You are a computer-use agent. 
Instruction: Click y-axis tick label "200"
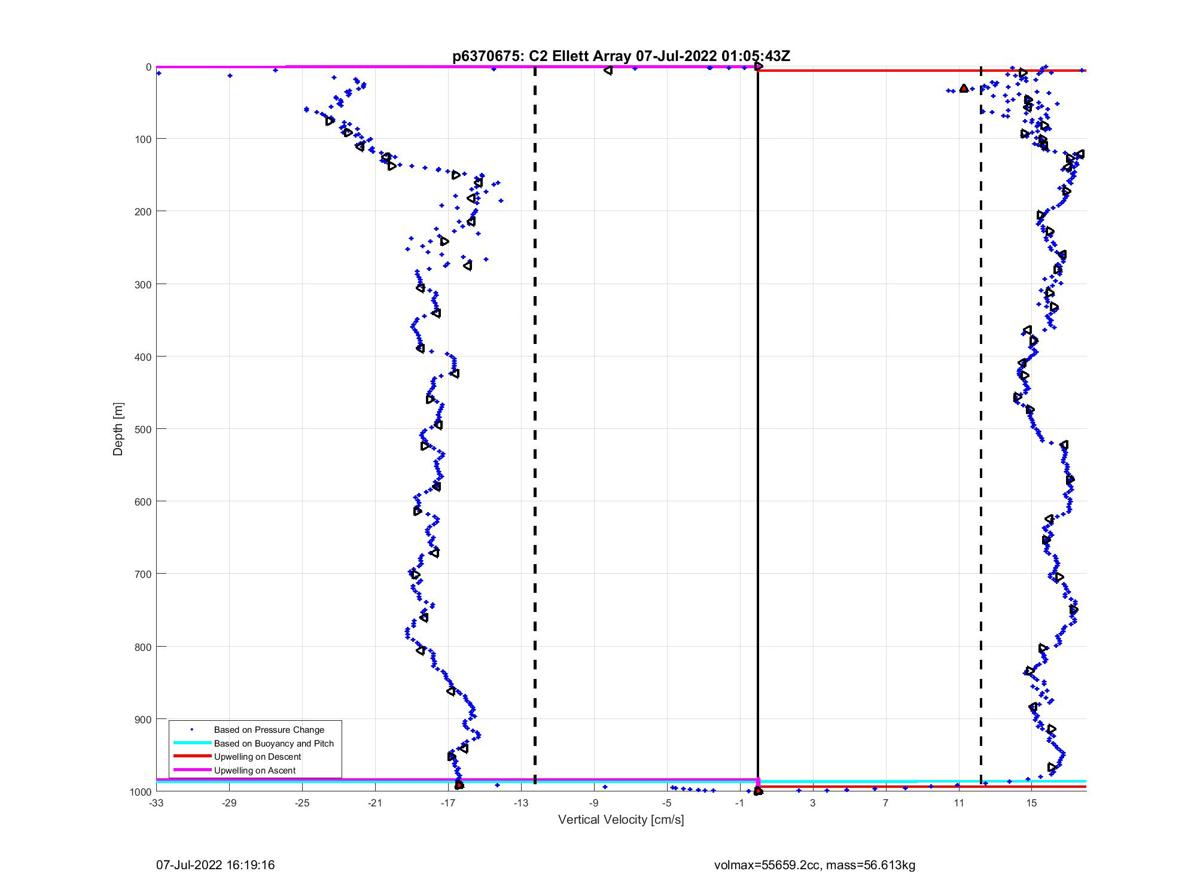pos(143,211)
